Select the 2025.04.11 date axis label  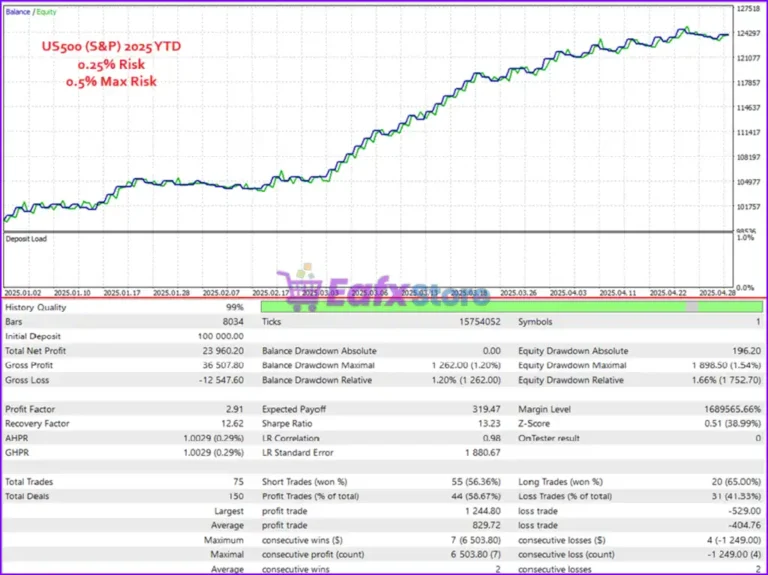pyautogui.click(x=618, y=293)
